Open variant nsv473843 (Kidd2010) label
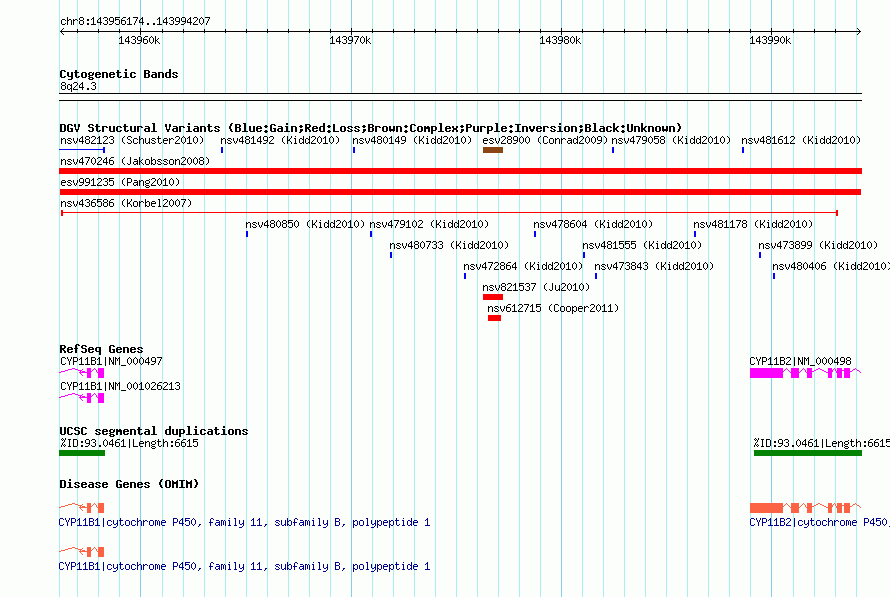 point(654,266)
